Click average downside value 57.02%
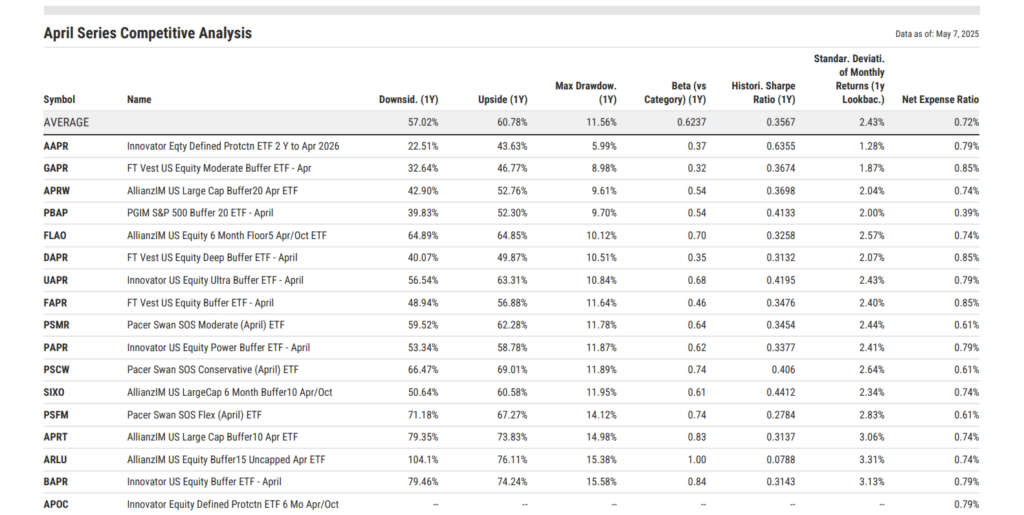This screenshot has height=515, width=1024. (x=423, y=123)
